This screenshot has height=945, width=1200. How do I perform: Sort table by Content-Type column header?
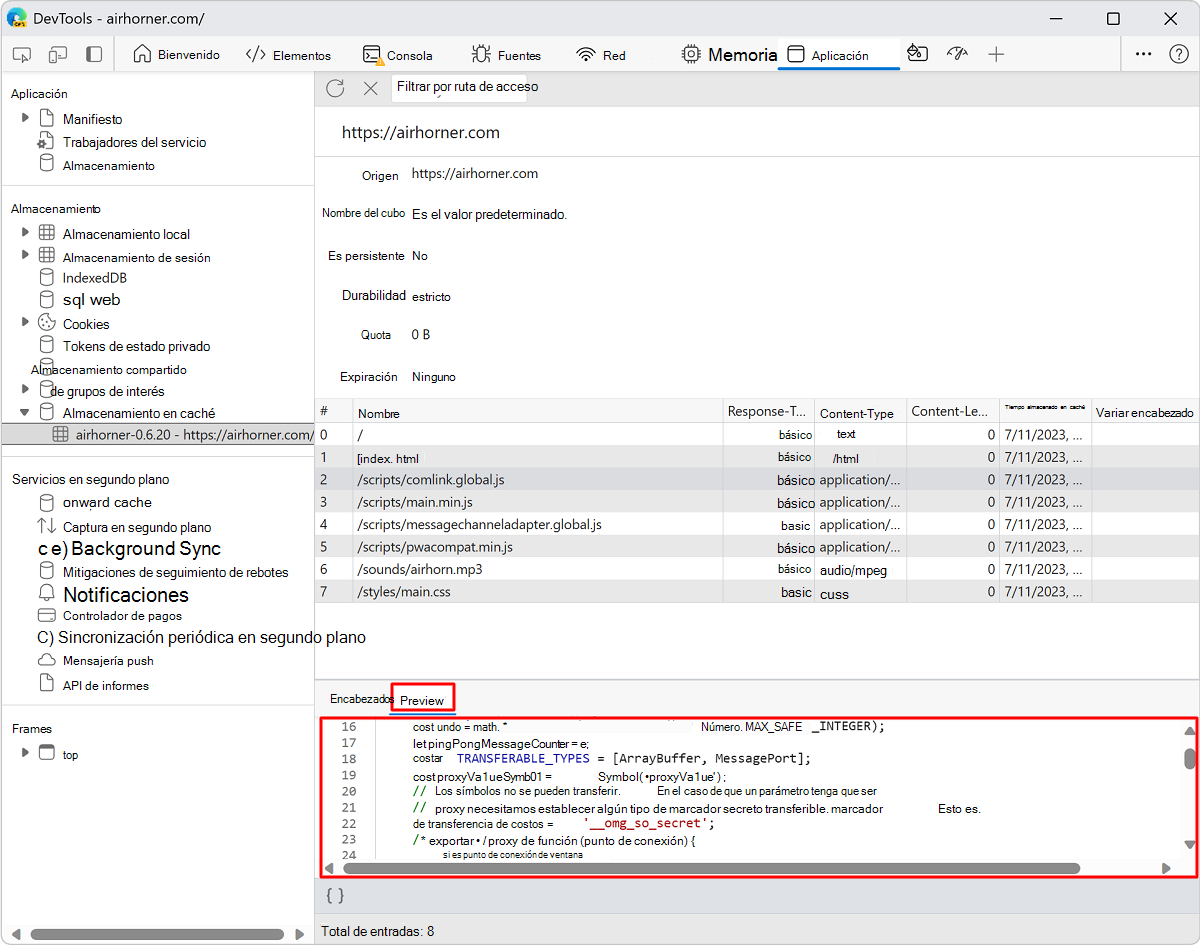pos(860,412)
